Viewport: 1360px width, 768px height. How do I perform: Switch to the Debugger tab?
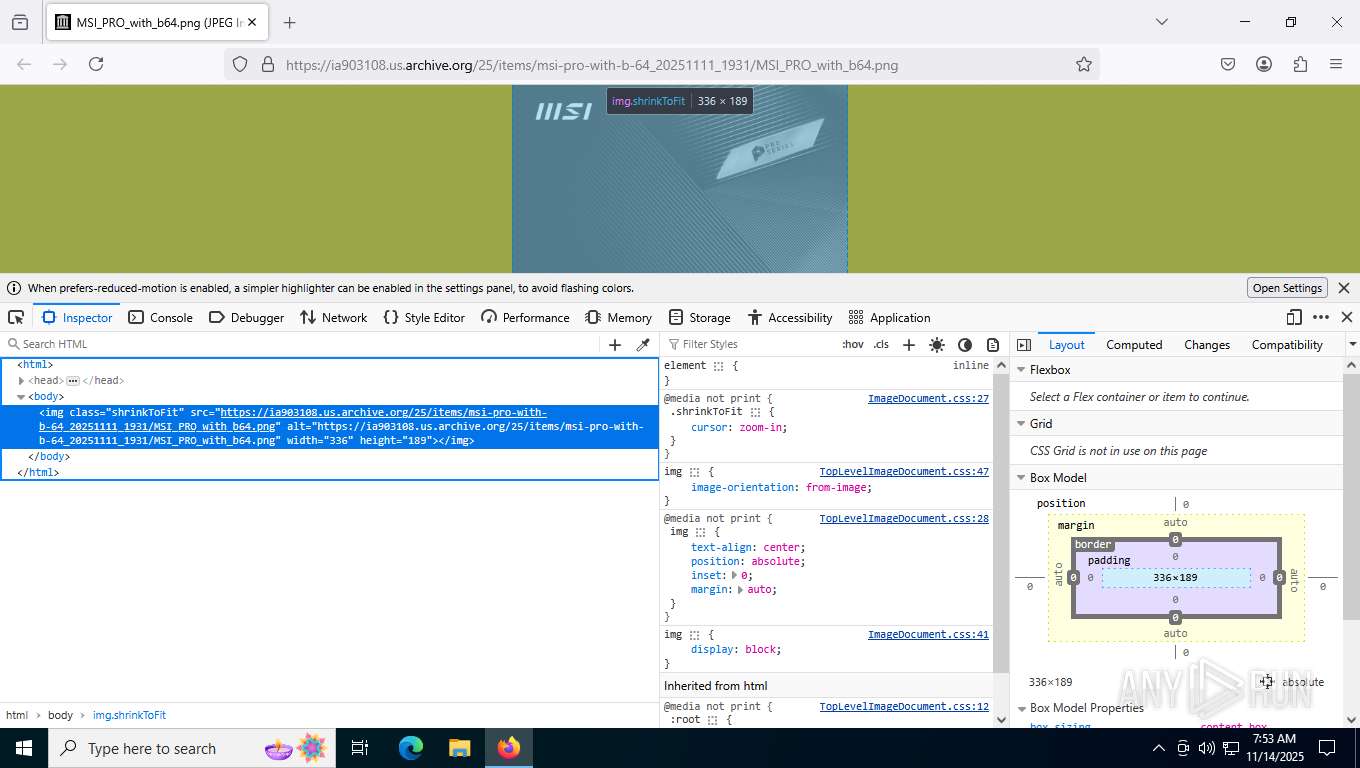(246, 317)
